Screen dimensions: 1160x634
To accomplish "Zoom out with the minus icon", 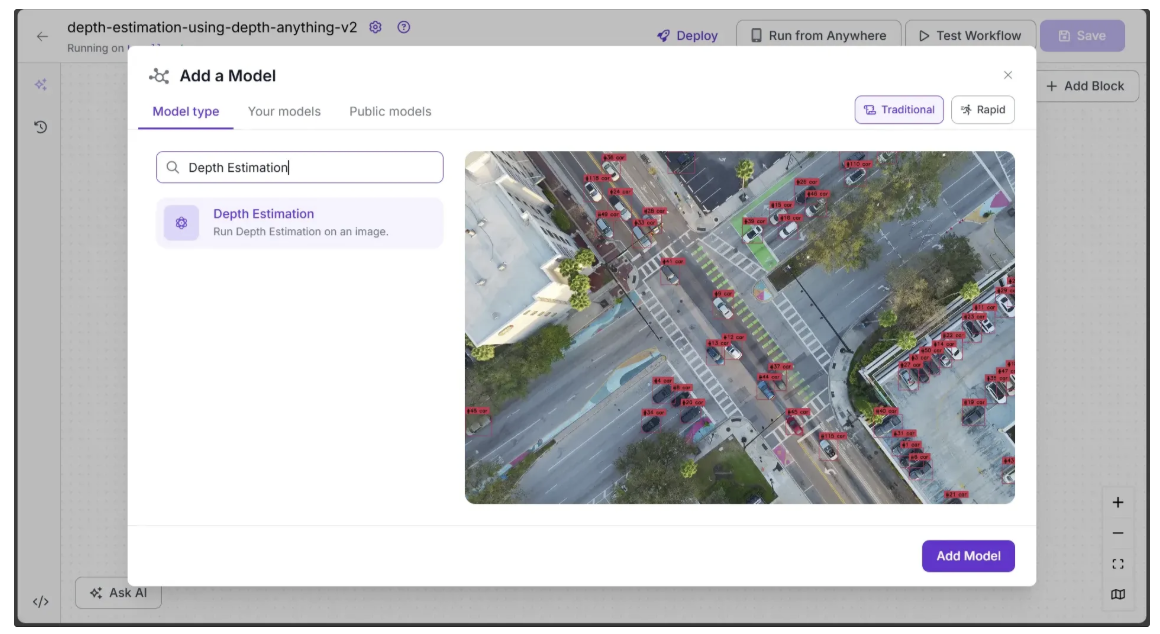I will click(x=1118, y=534).
